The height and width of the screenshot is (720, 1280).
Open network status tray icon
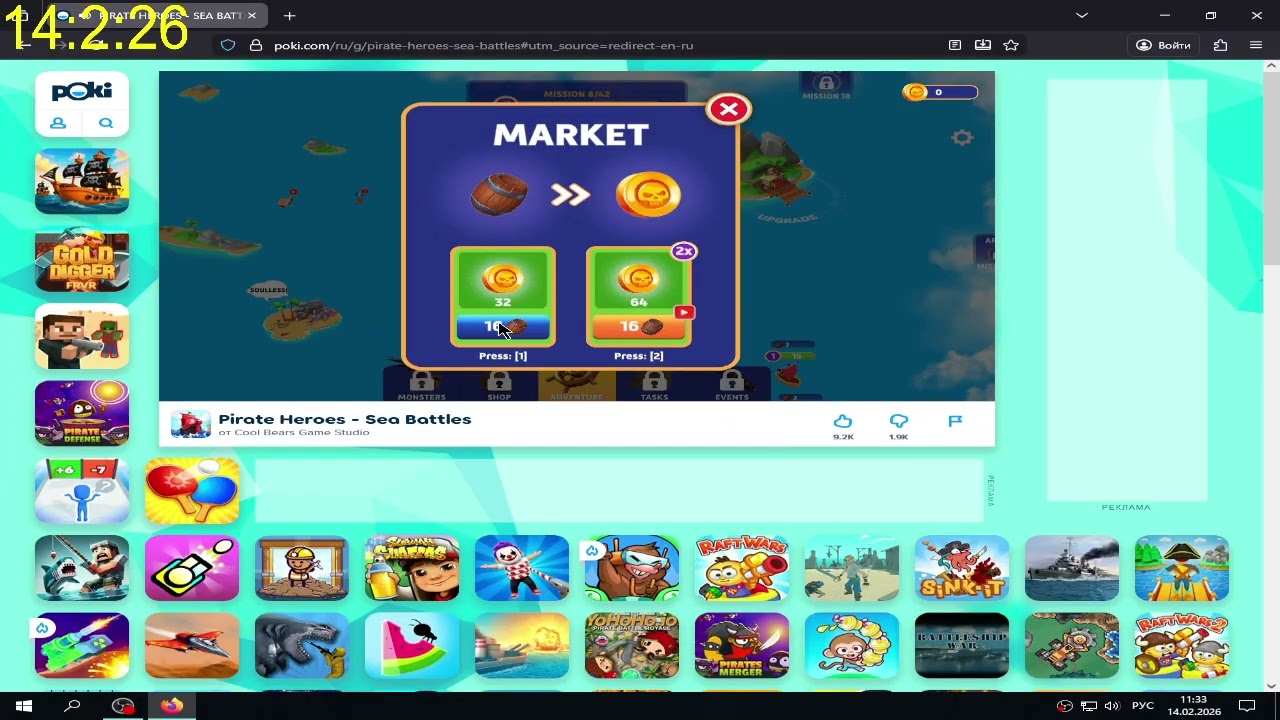tap(1089, 706)
